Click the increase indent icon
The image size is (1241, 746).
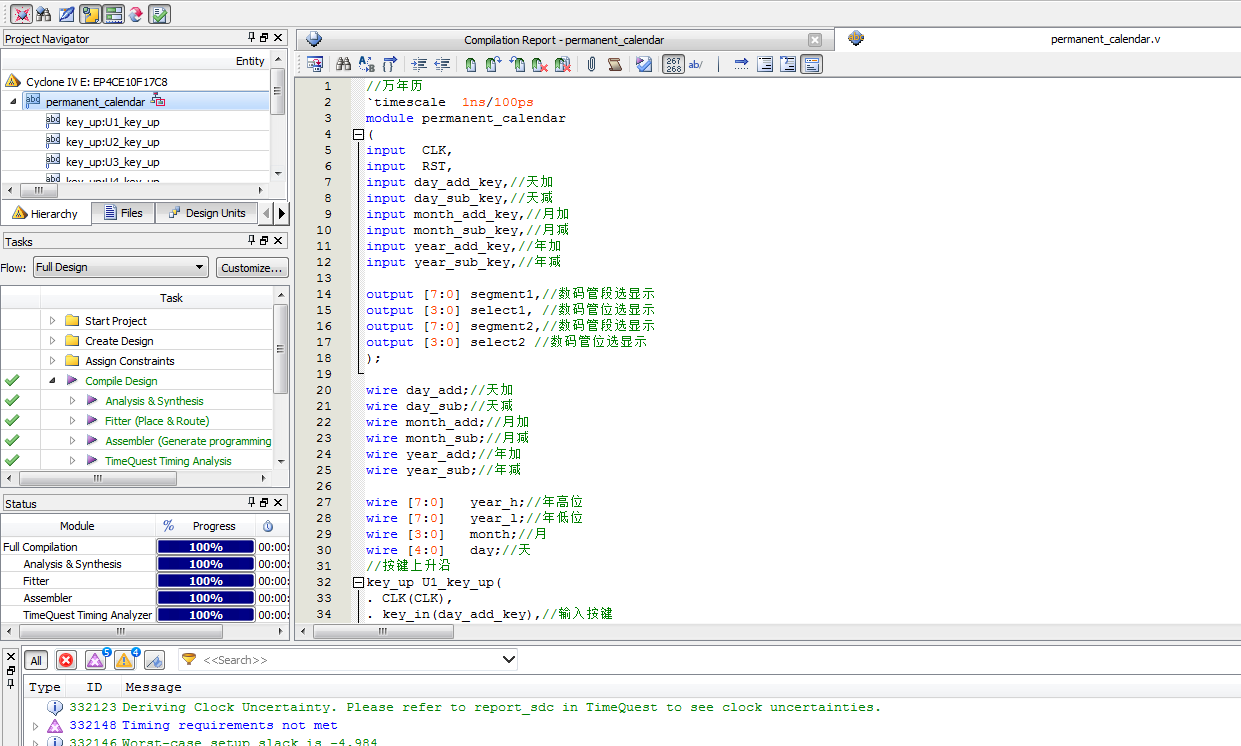tap(419, 64)
